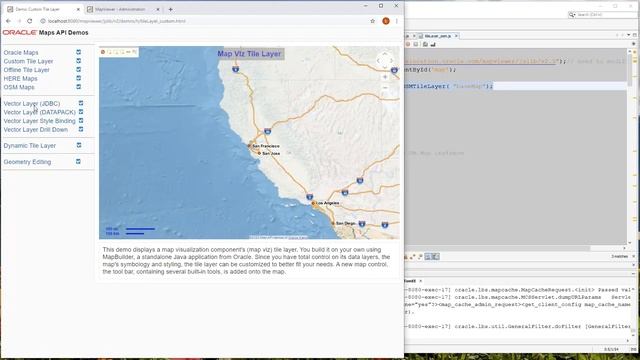
Task: Zoom in on the map with plus button
Action: [x=385, y=77]
